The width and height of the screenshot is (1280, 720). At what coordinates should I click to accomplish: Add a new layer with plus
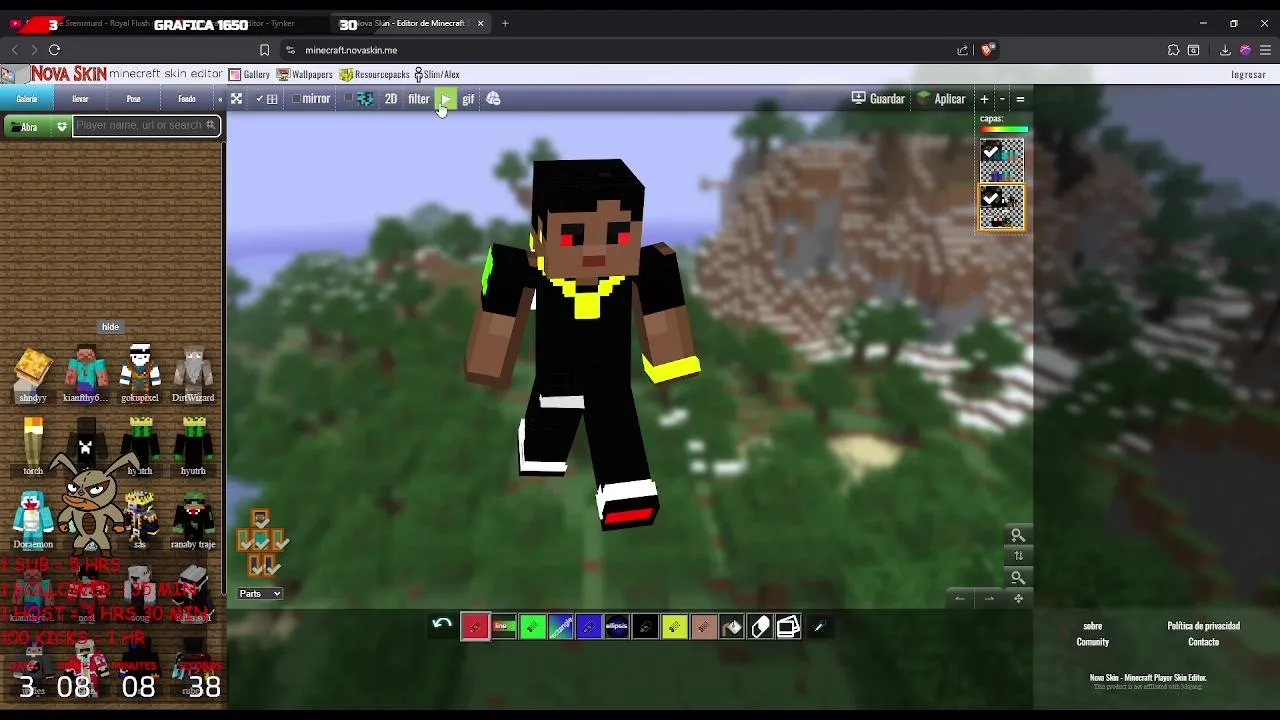pyautogui.click(x=984, y=99)
